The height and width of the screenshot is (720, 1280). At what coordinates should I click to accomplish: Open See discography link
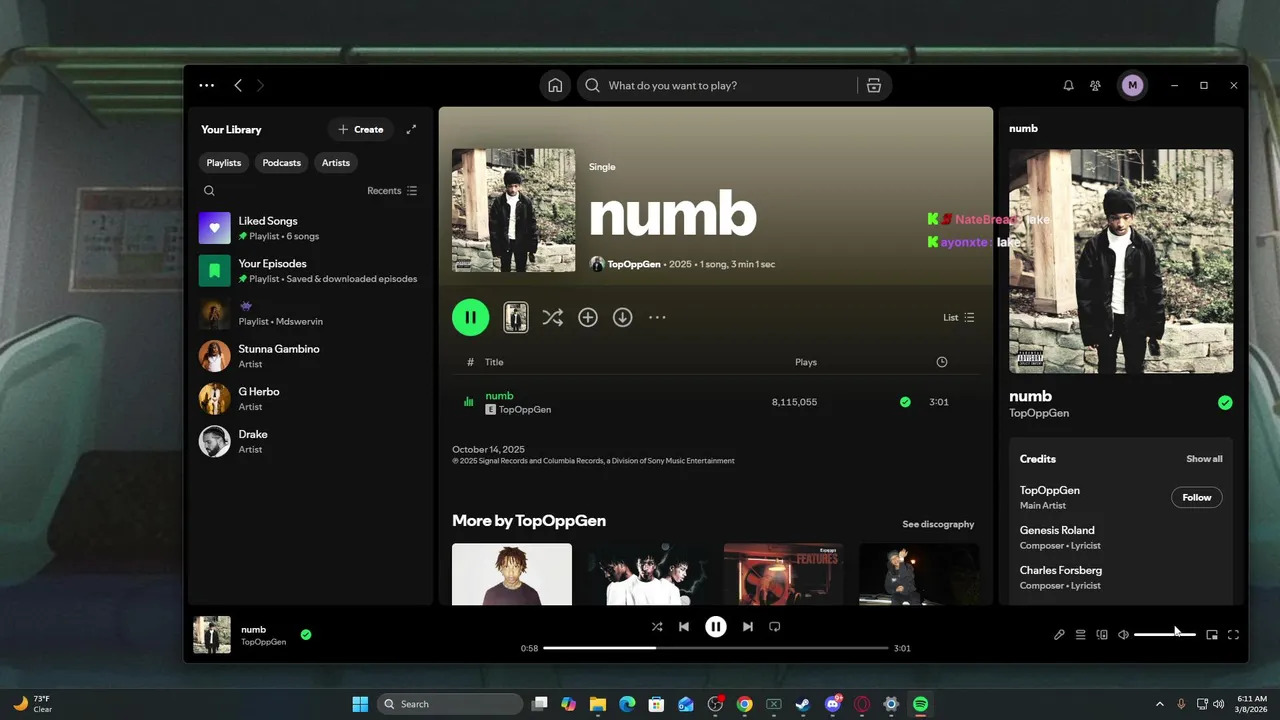pyautogui.click(x=938, y=524)
